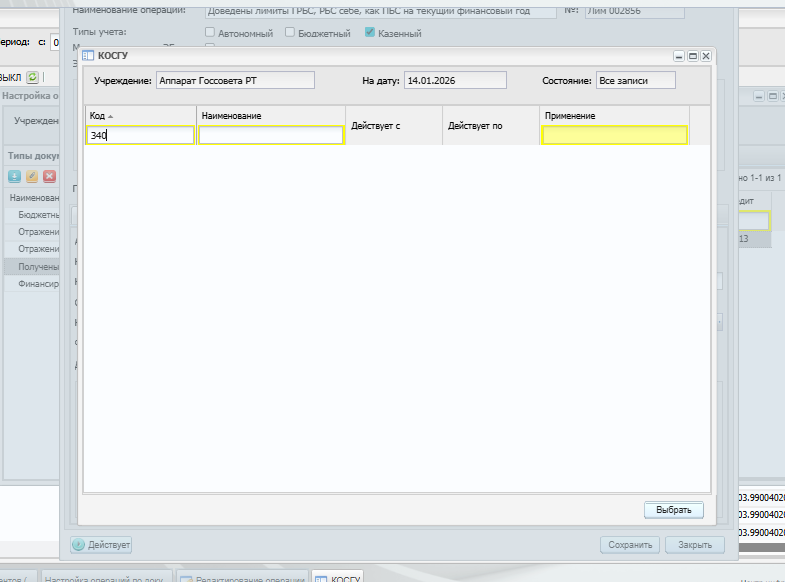This screenshot has width=785, height=582.
Task: Uncheck the Казенный checkbox
Action: pyautogui.click(x=370, y=33)
